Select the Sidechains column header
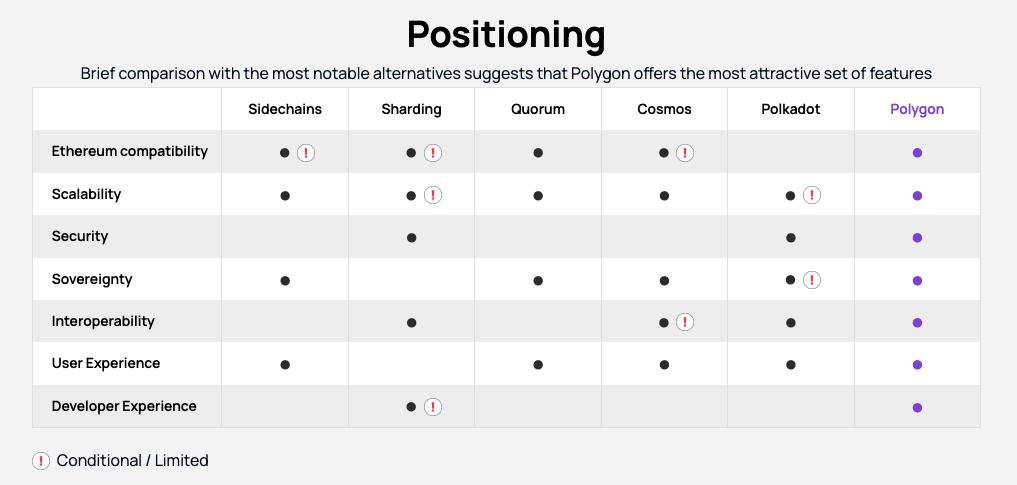1017x485 pixels. [285, 109]
